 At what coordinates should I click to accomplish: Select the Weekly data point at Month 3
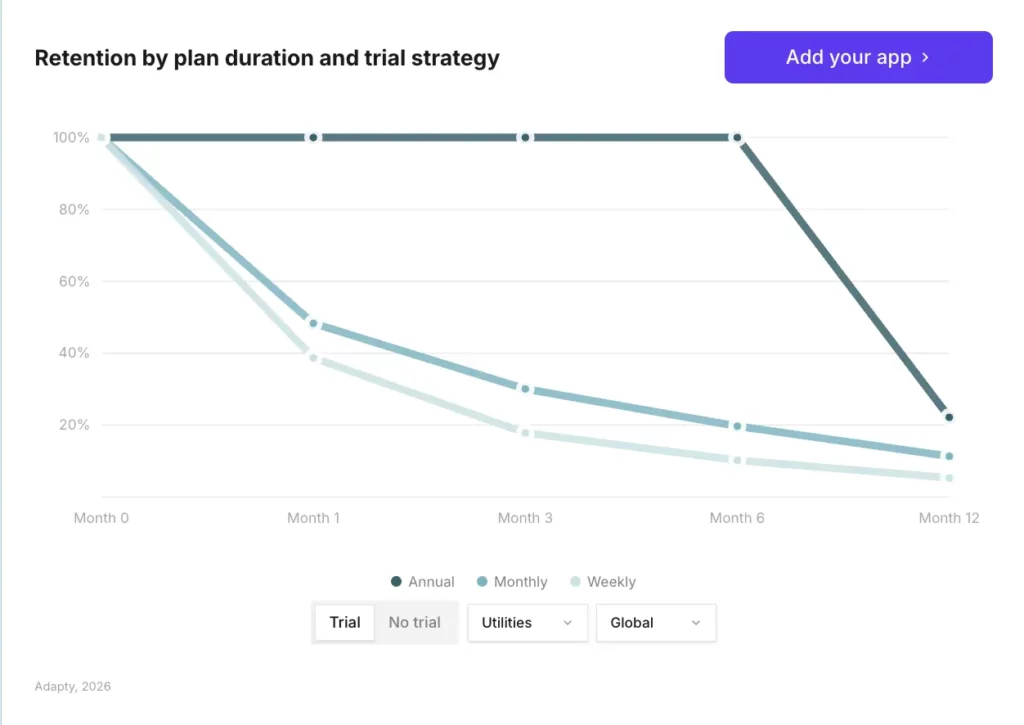pyautogui.click(x=525, y=431)
